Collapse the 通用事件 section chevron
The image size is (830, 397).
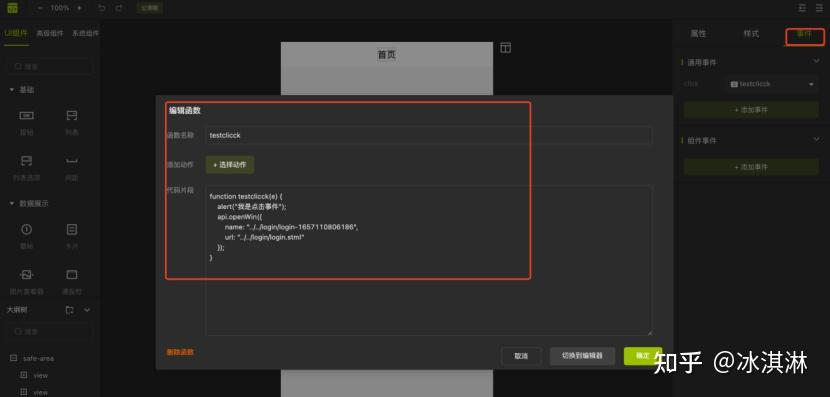click(816, 62)
